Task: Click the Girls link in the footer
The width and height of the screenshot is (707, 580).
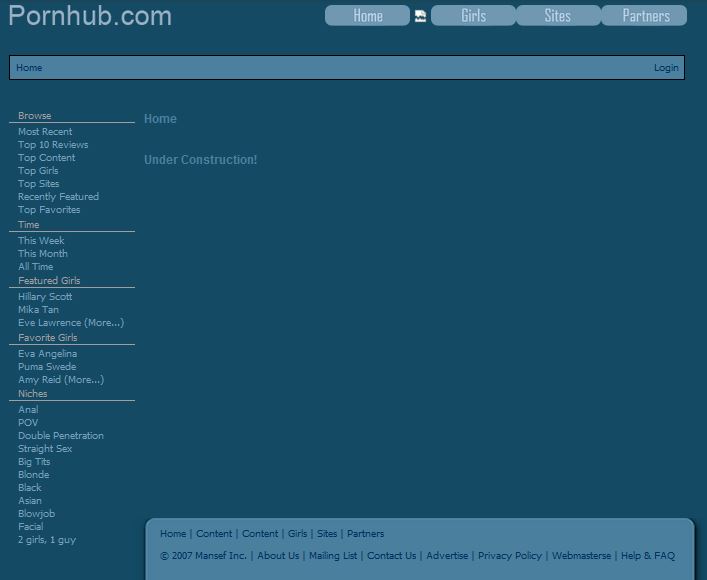Action: tap(298, 534)
